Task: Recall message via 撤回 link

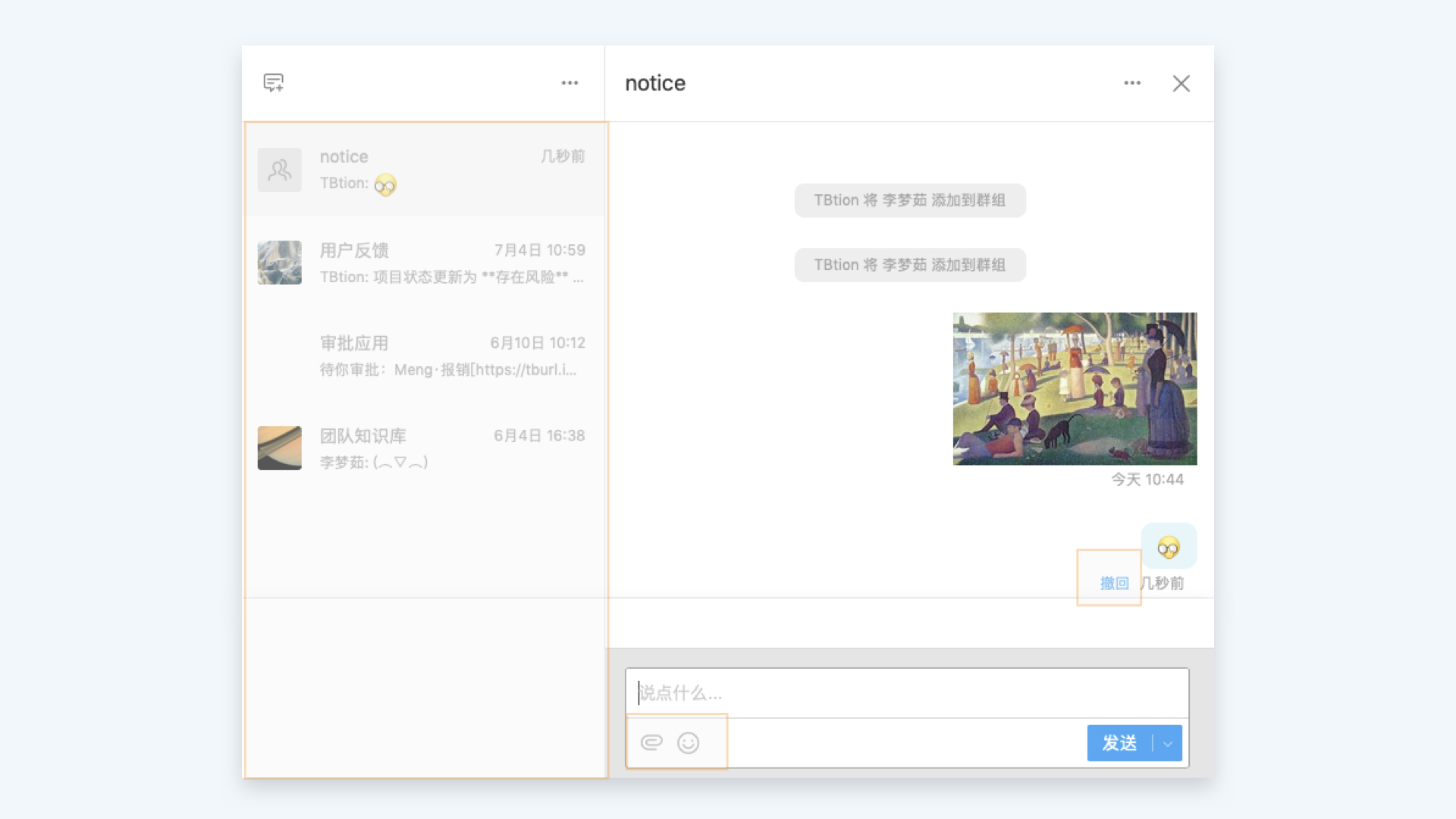Action: tap(1114, 583)
